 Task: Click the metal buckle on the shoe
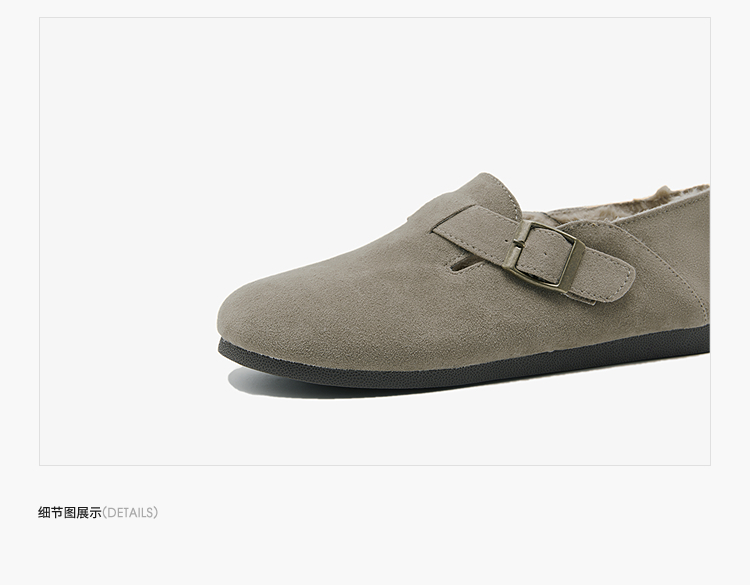pyautogui.click(x=543, y=254)
